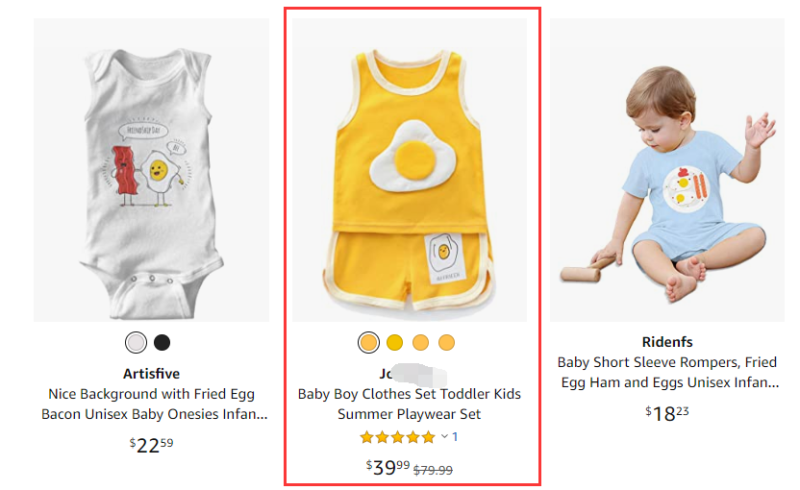Viewport: 800px width, 490px height.
Task: Click the $39.99 price of the playwear set
Action: (x=389, y=467)
